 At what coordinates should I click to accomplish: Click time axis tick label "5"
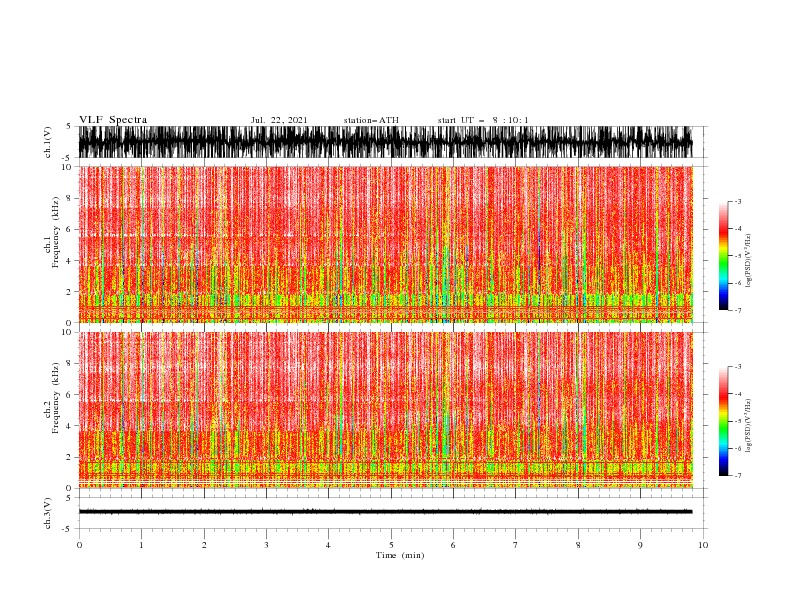[391, 545]
